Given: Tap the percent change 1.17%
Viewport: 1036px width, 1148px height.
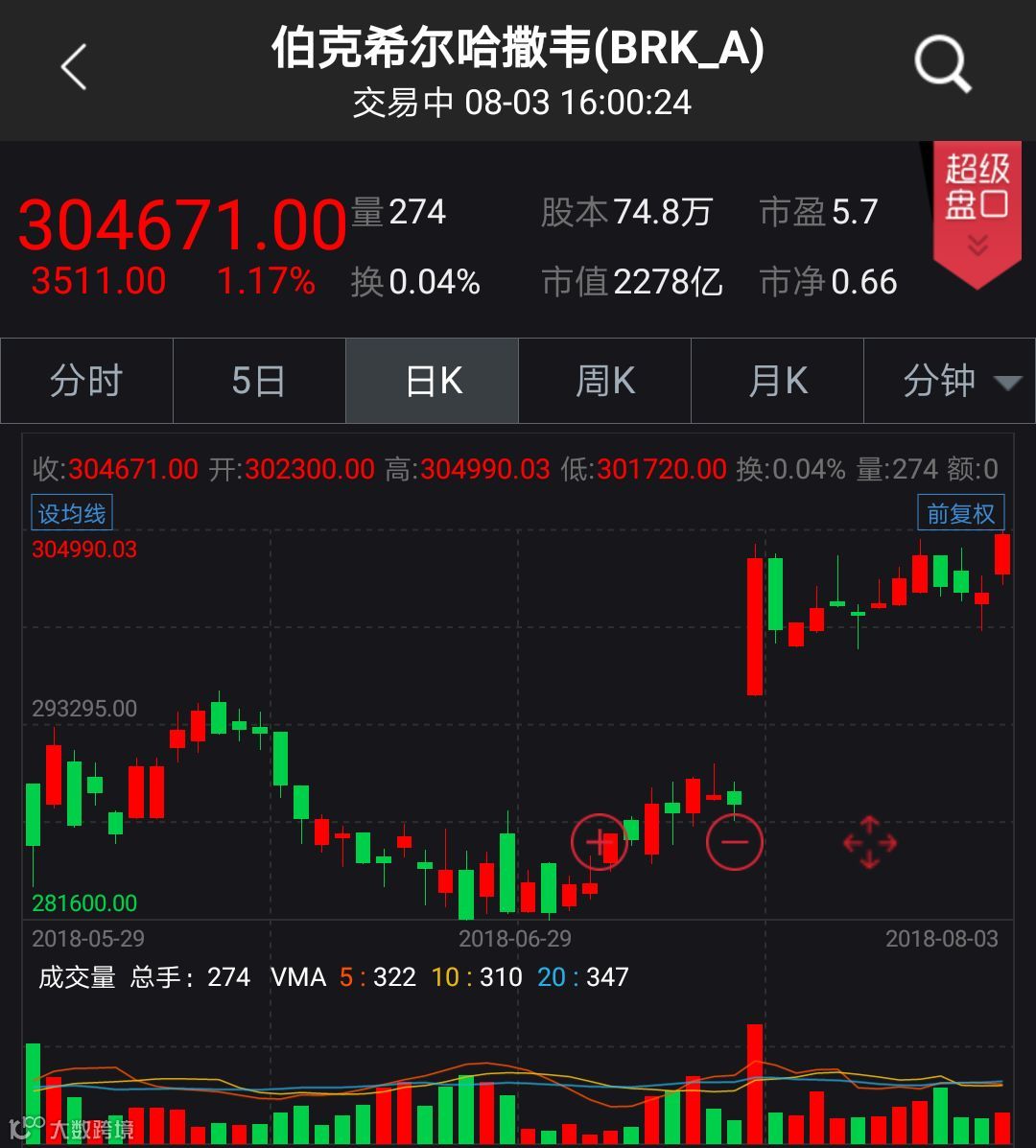Looking at the screenshot, I should coord(266,281).
